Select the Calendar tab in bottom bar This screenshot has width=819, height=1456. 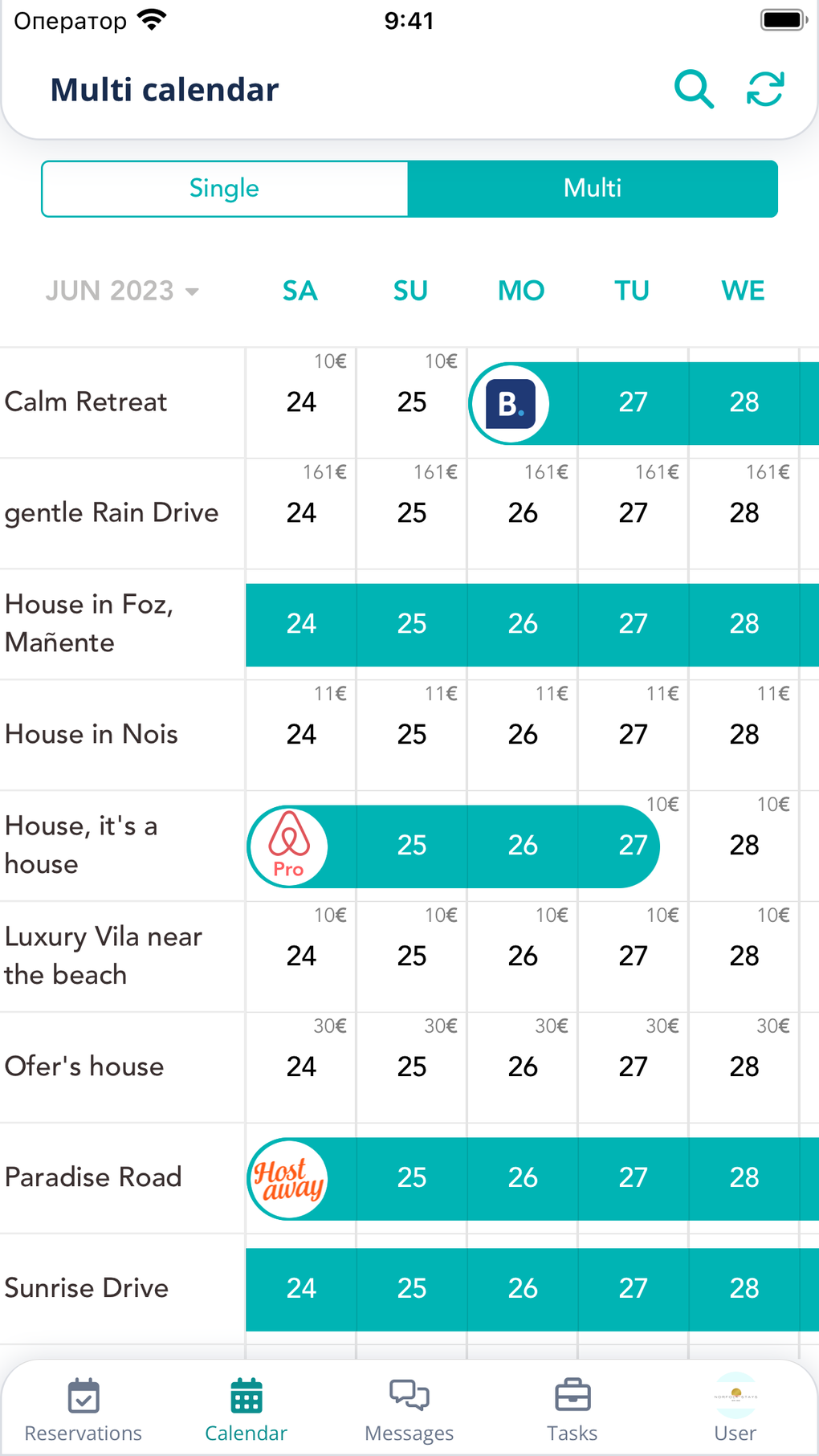tap(246, 1409)
